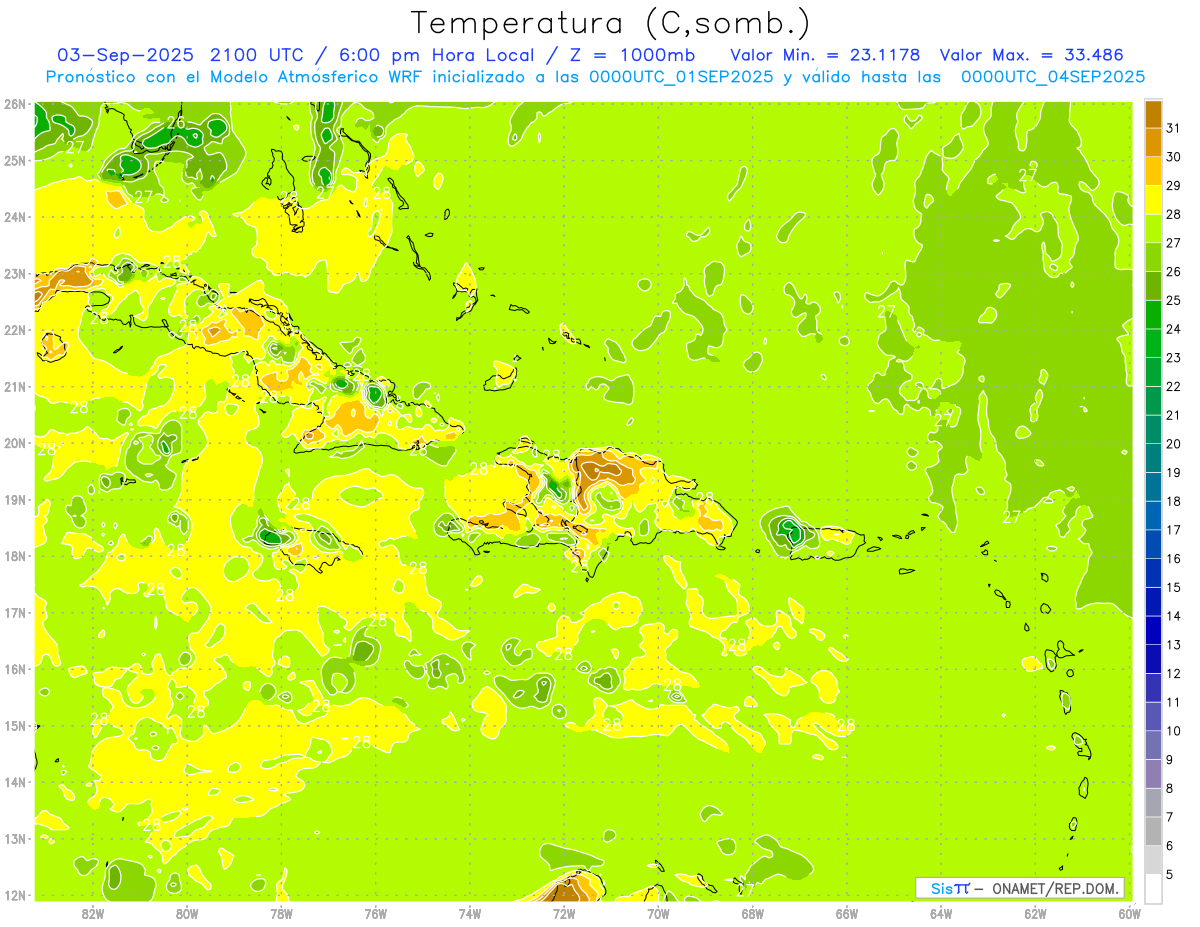The height and width of the screenshot is (927, 1200).
Task: Click the 20N latitude axis label
Action: (x=15, y=443)
